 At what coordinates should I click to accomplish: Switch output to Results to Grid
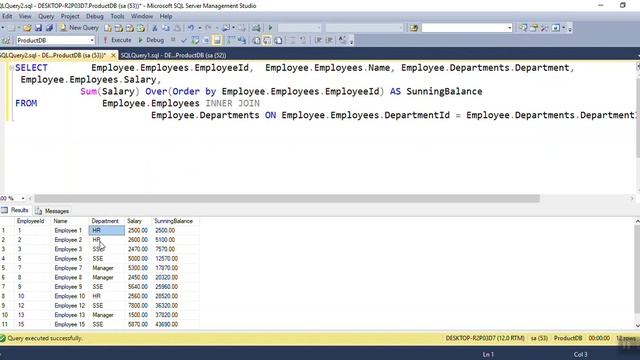pyautogui.click(x=267, y=40)
